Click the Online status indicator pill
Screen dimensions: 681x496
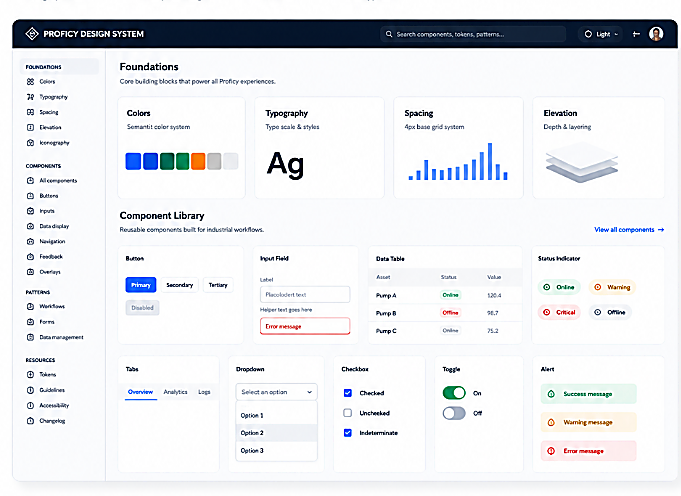click(x=559, y=287)
